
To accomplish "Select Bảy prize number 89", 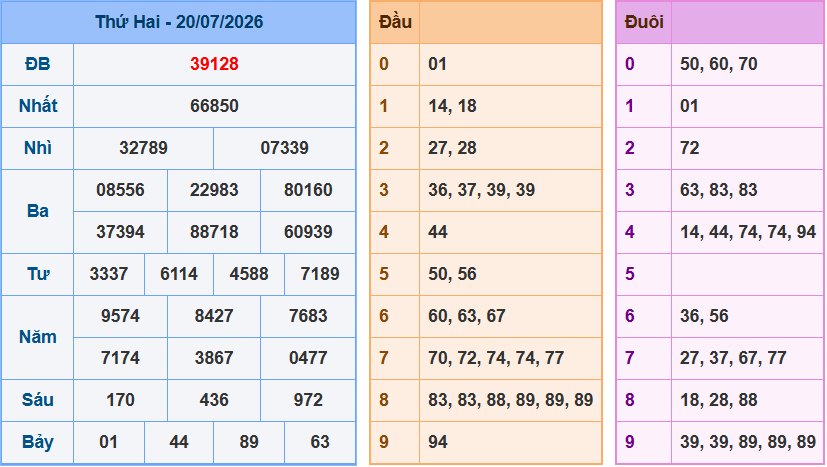I will pyautogui.click(x=249, y=442).
